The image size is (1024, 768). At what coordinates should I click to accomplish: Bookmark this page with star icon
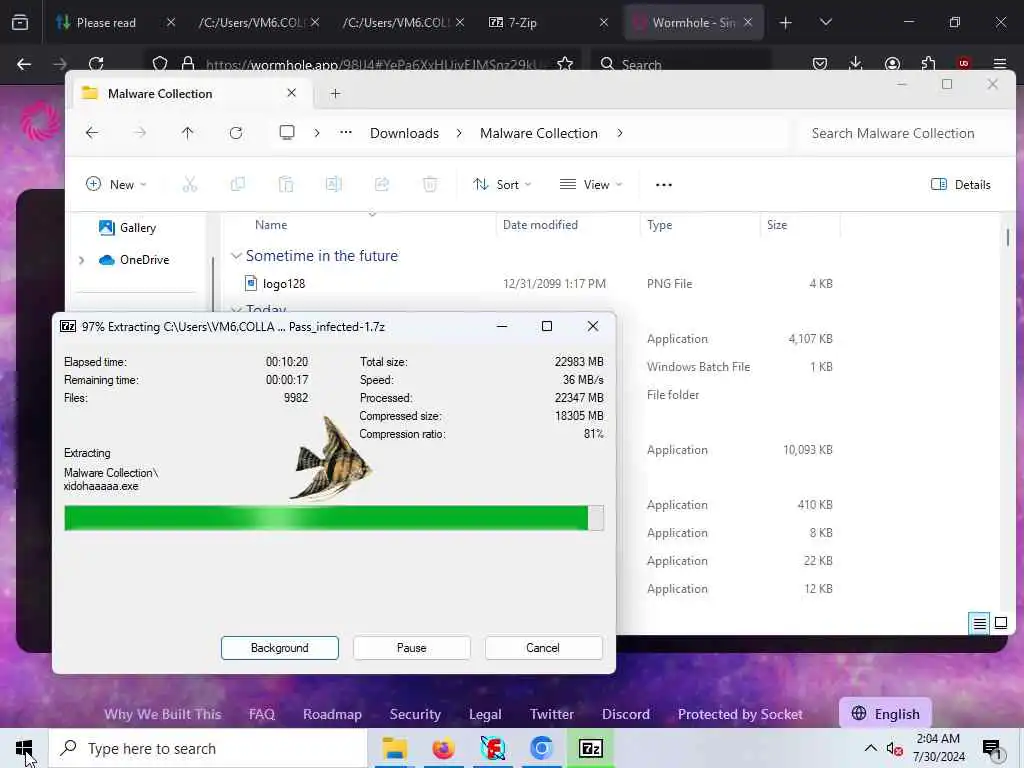click(x=565, y=64)
